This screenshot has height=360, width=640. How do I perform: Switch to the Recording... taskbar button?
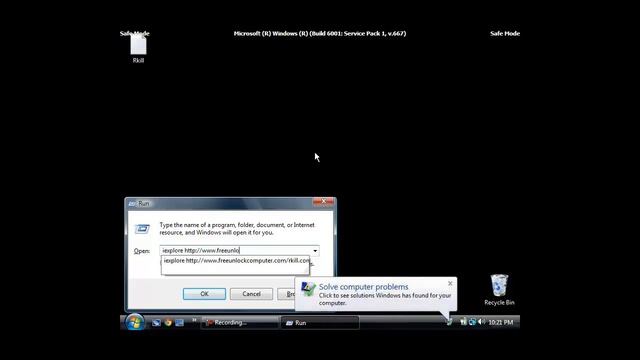[x=240, y=322]
